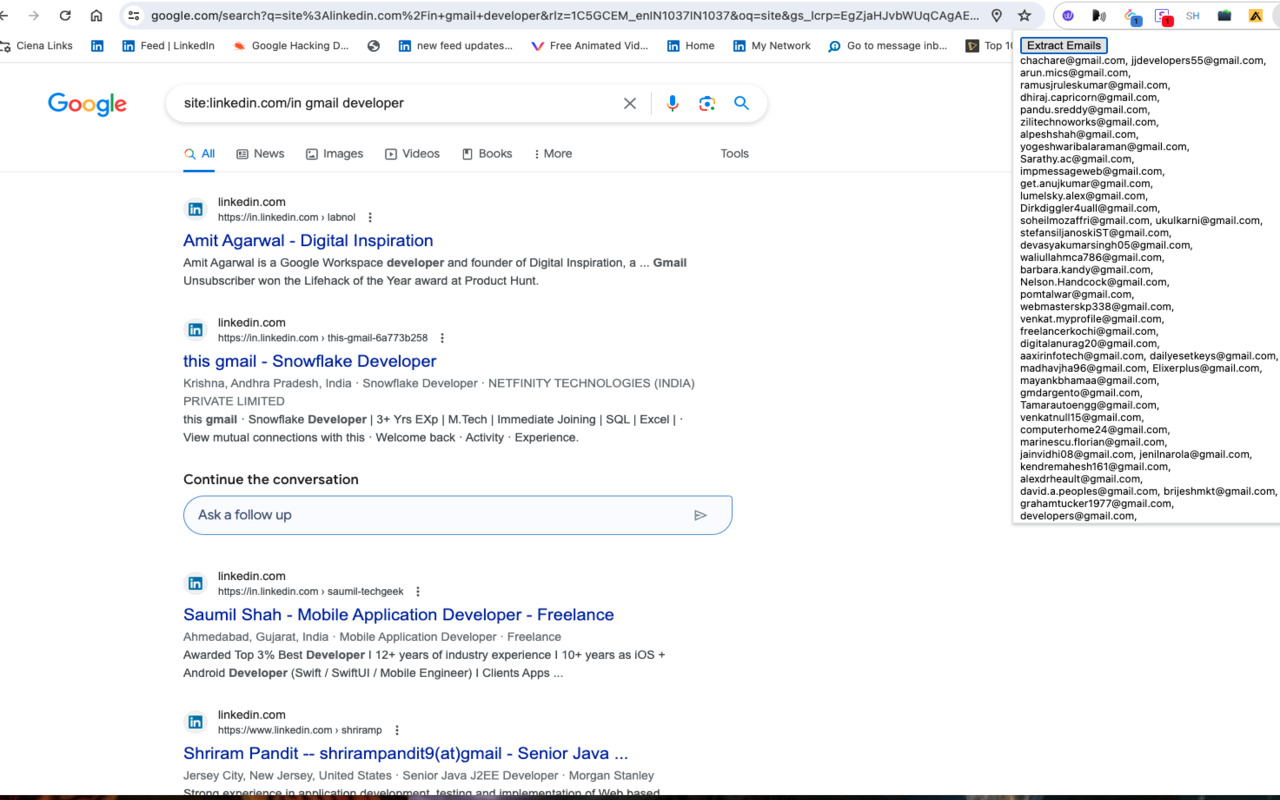Bookmark this page with the star
The image size is (1280, 800).
tap(1024, 16)
